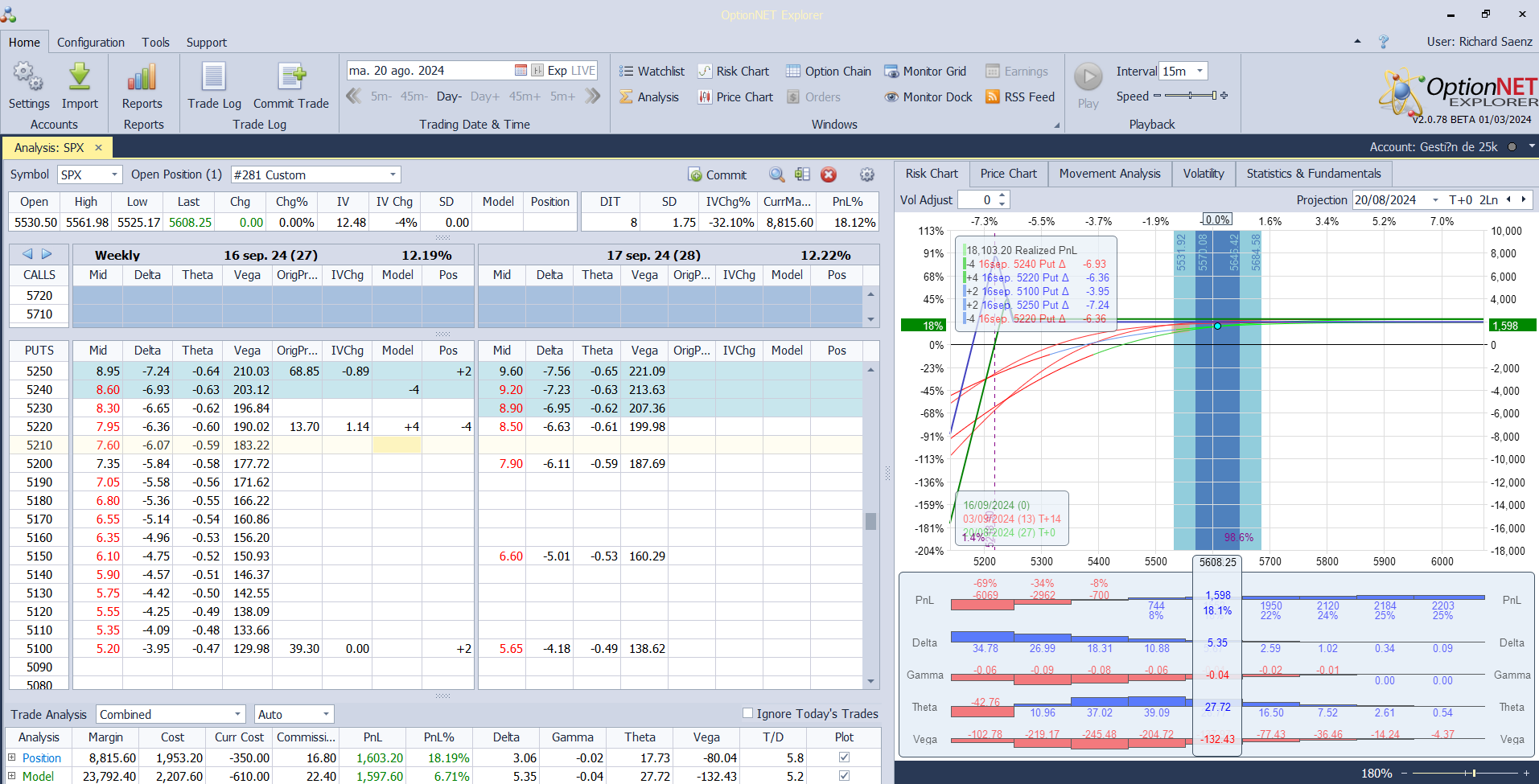Go to next expiration with right arrow
This screenshot has width=1539, height=784.
pyautogui.click(x=47, y=254)
